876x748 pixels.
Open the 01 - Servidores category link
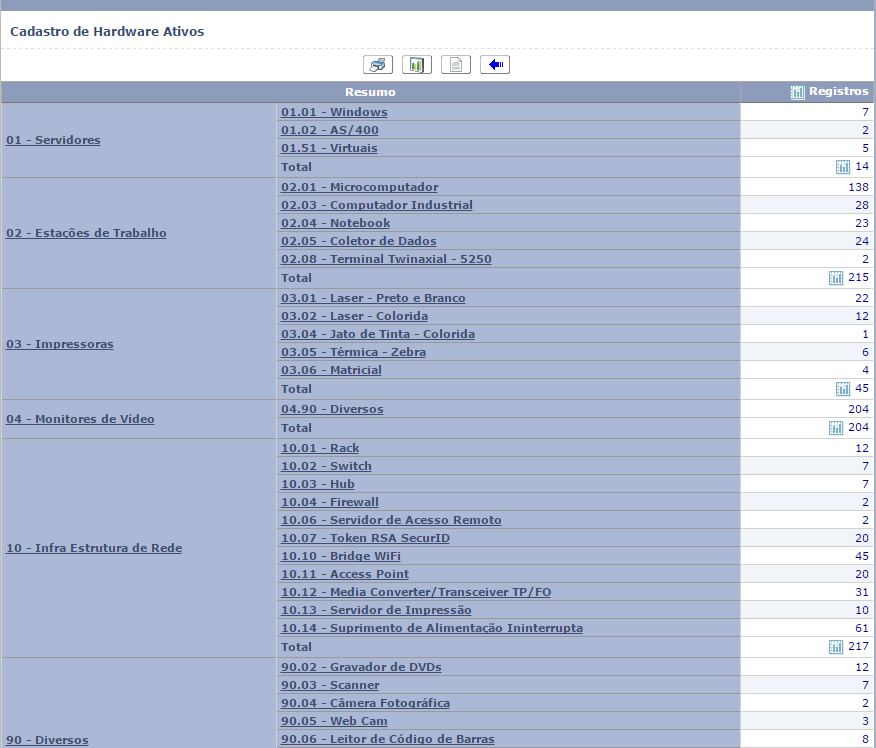[53, 140]
